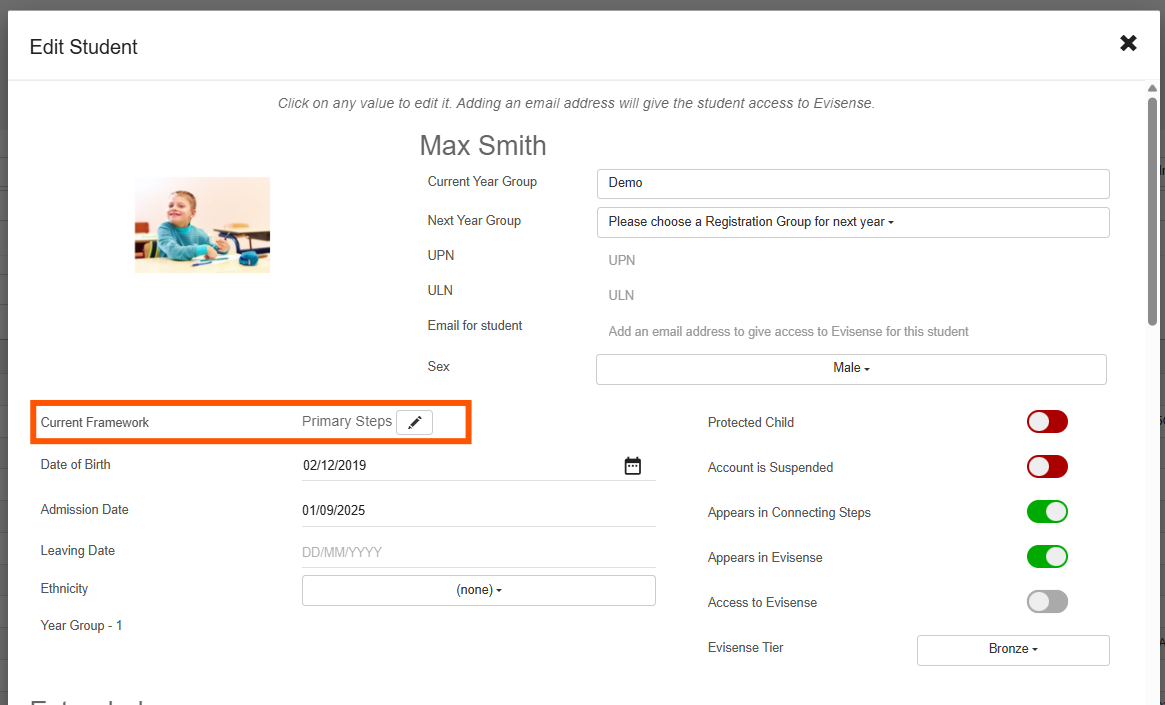Edit Current Framework with the pencil icon
This screenshot has height=705, width=1165.
point(415,422)
